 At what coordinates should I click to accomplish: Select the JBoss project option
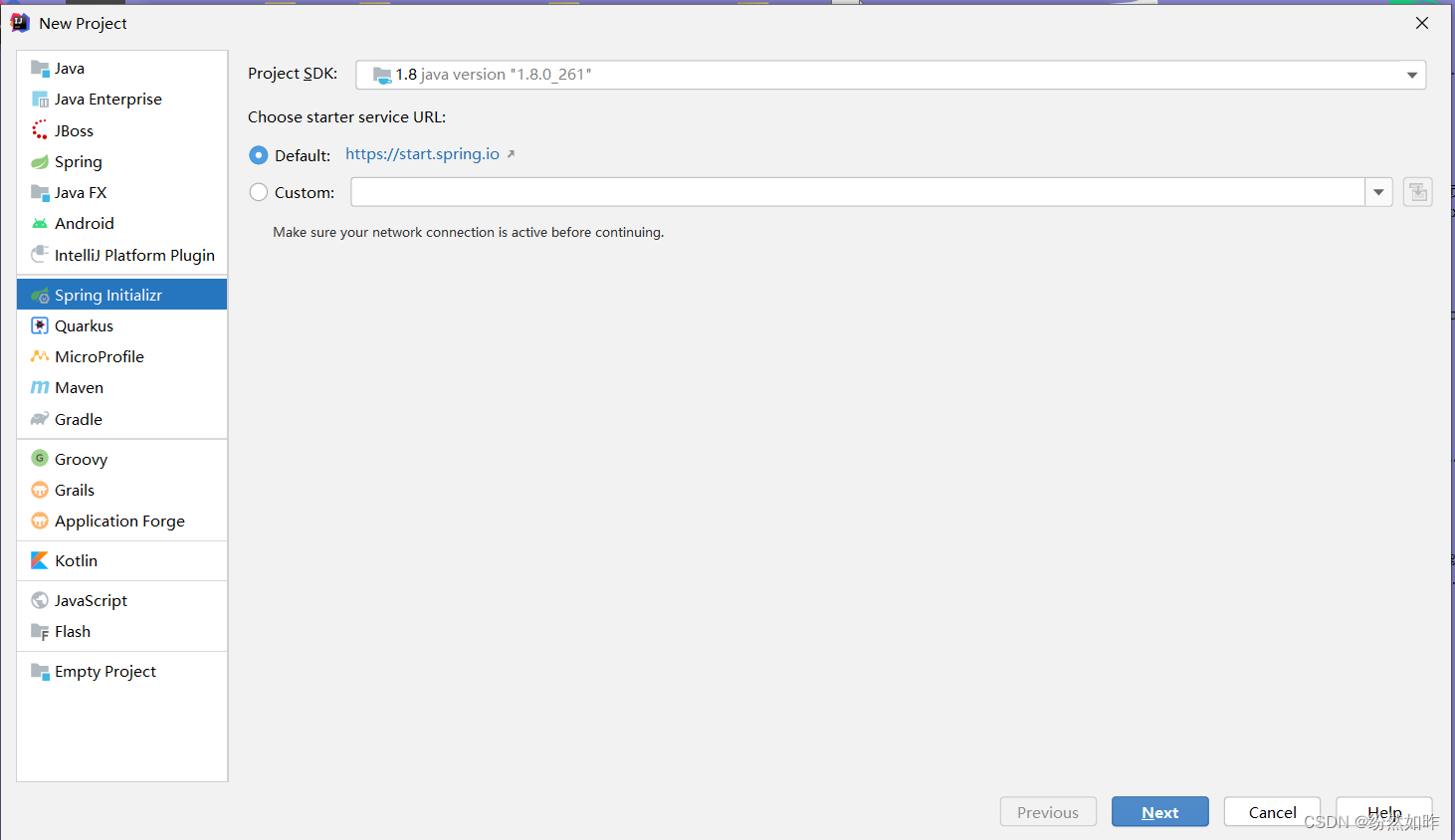pyautogui.click(x=74, y=130)
